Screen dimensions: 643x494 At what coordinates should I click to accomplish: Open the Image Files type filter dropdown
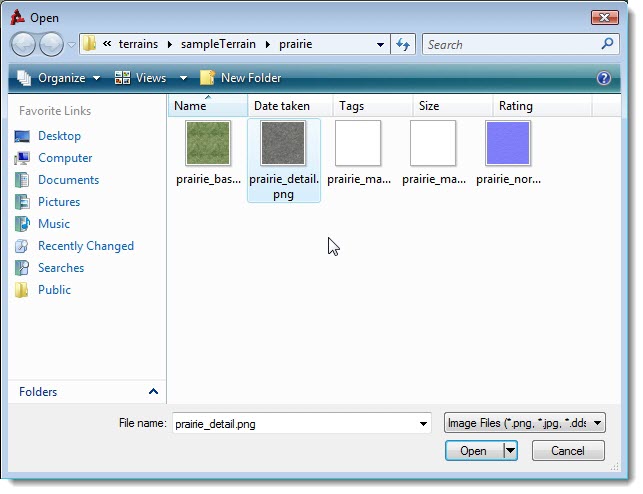tap(524, 423)
